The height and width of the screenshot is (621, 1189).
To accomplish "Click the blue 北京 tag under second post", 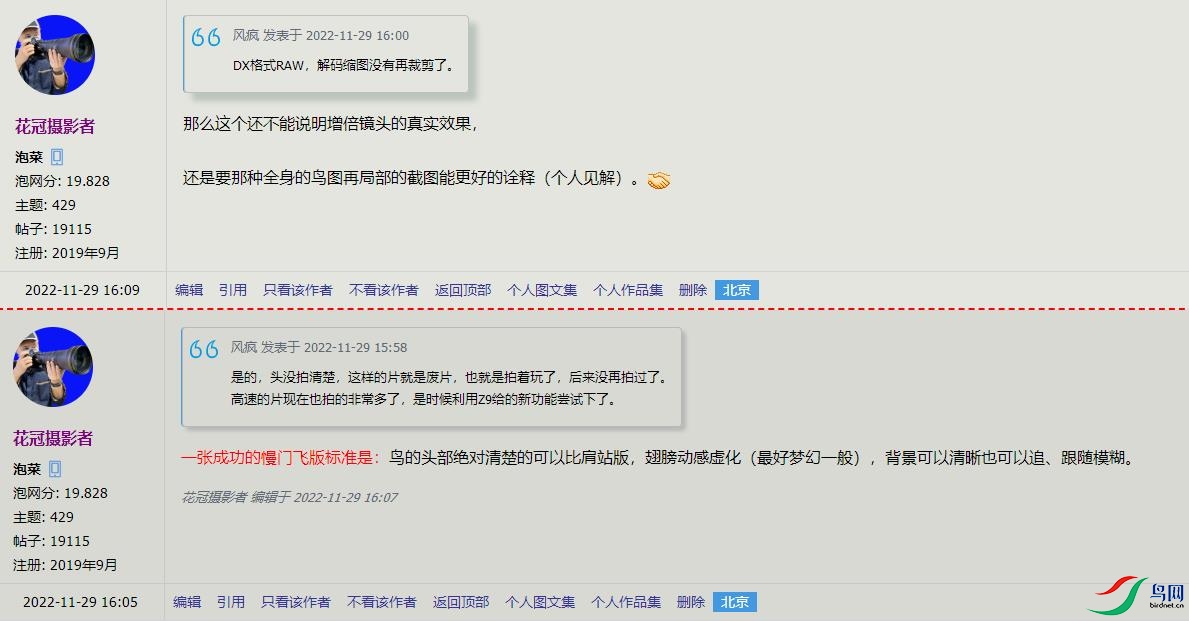I will click(734, 602).
